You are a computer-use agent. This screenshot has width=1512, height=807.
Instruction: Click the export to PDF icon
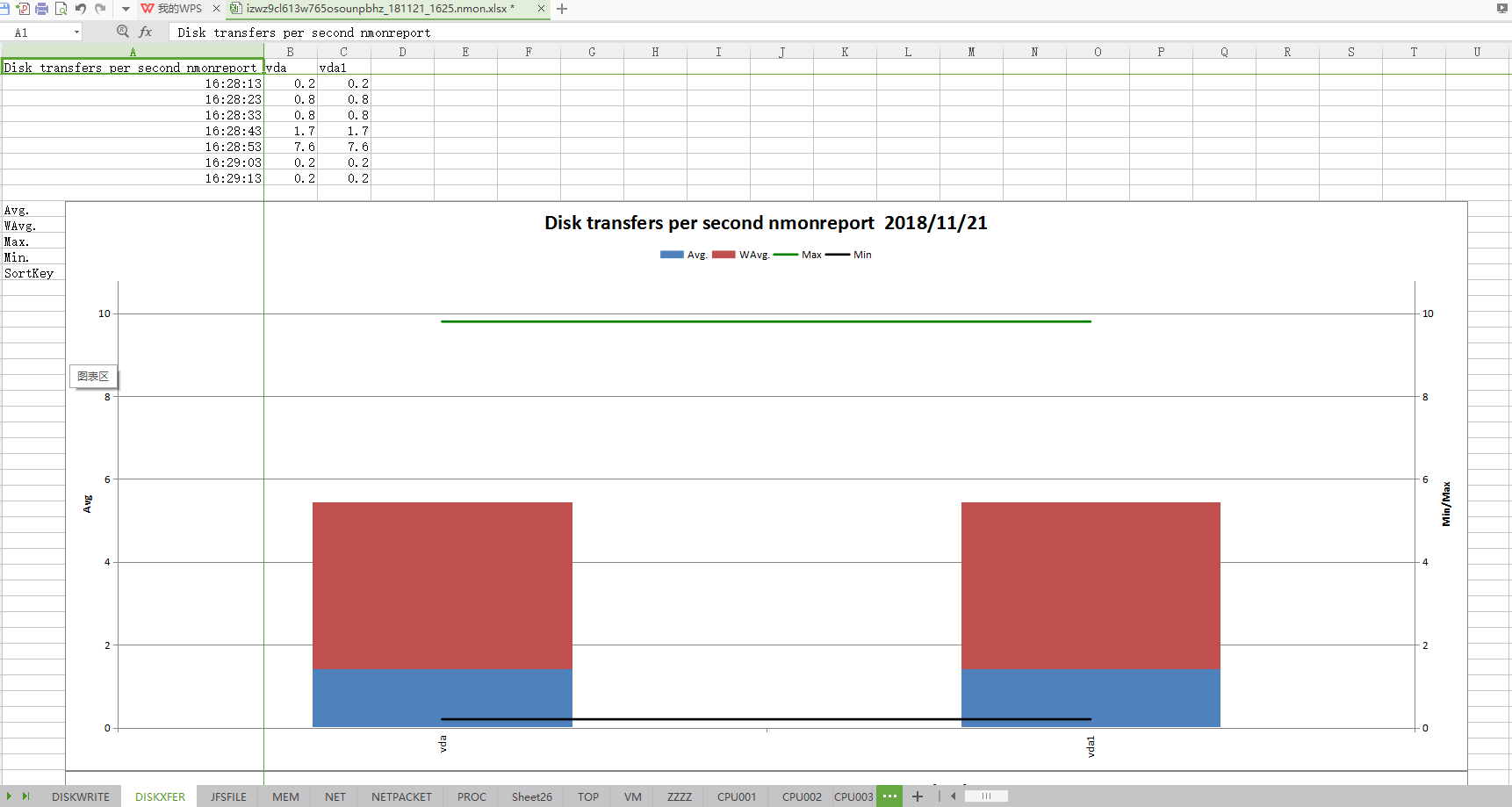point(23,9)
